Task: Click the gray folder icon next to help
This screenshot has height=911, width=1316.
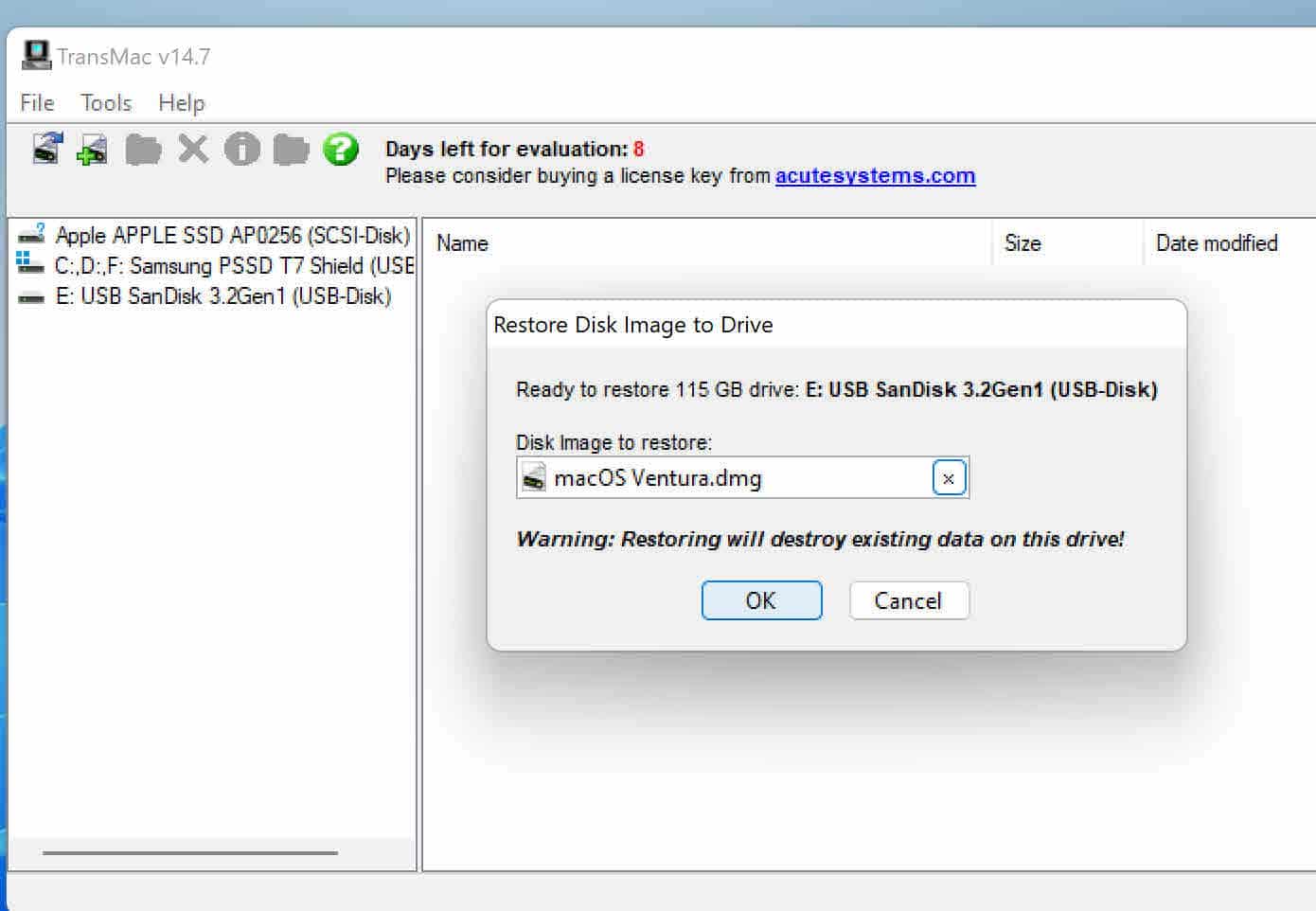Action: pyautogui.click(x=291, y=150)
